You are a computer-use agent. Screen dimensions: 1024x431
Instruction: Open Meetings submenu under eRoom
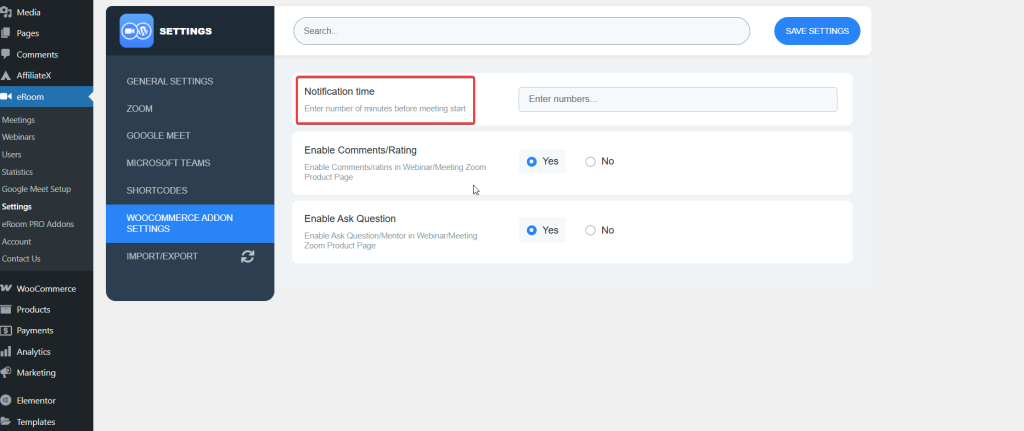(x=18, y=120)
